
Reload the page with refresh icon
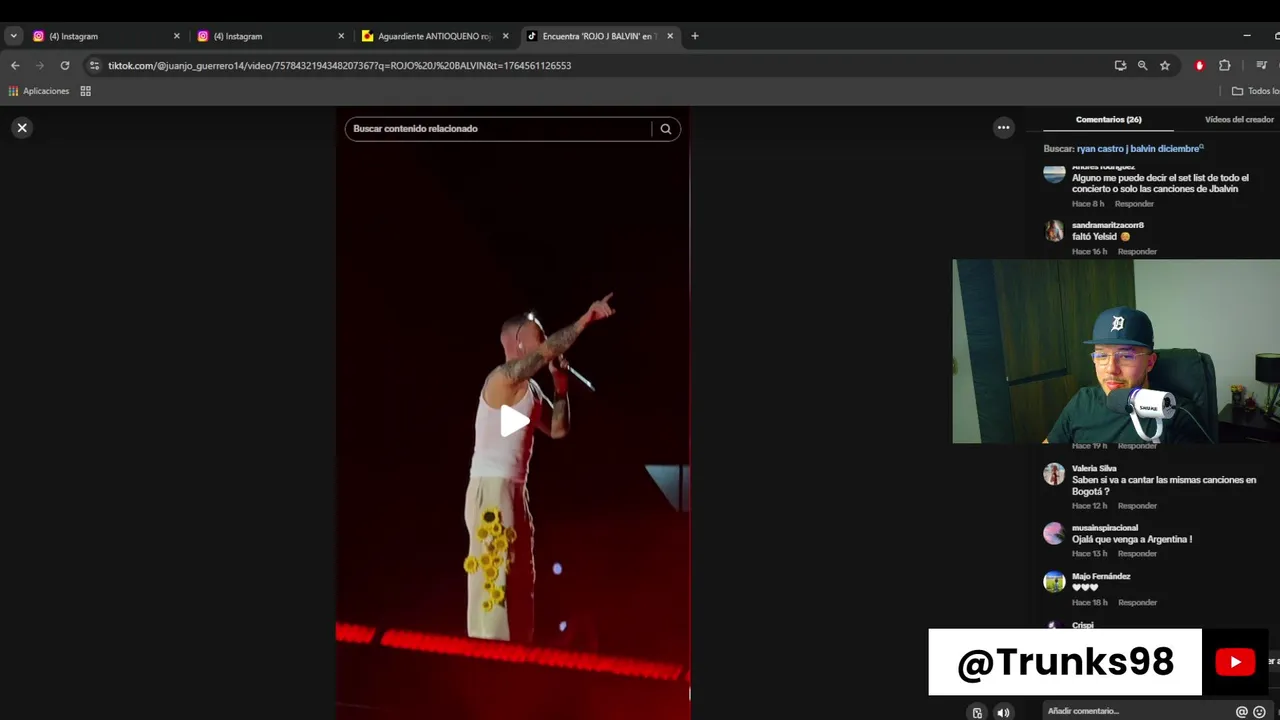click(65, 65)
